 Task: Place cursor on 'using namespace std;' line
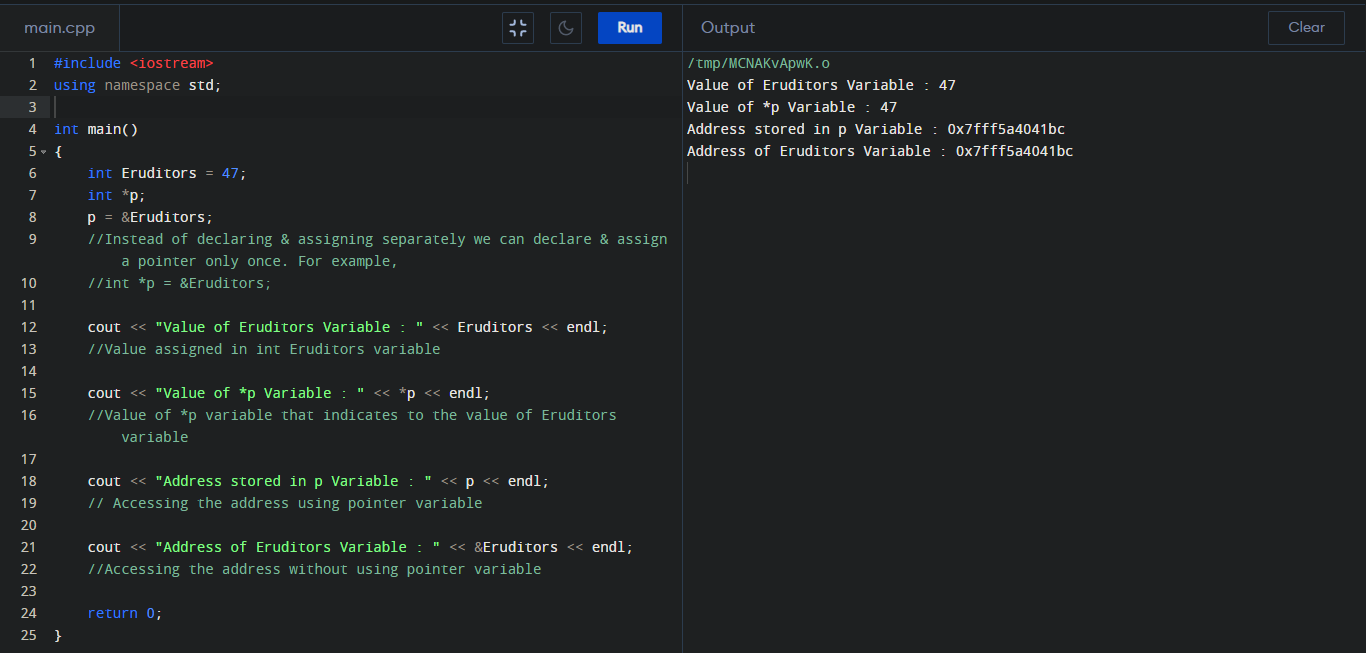138,85
